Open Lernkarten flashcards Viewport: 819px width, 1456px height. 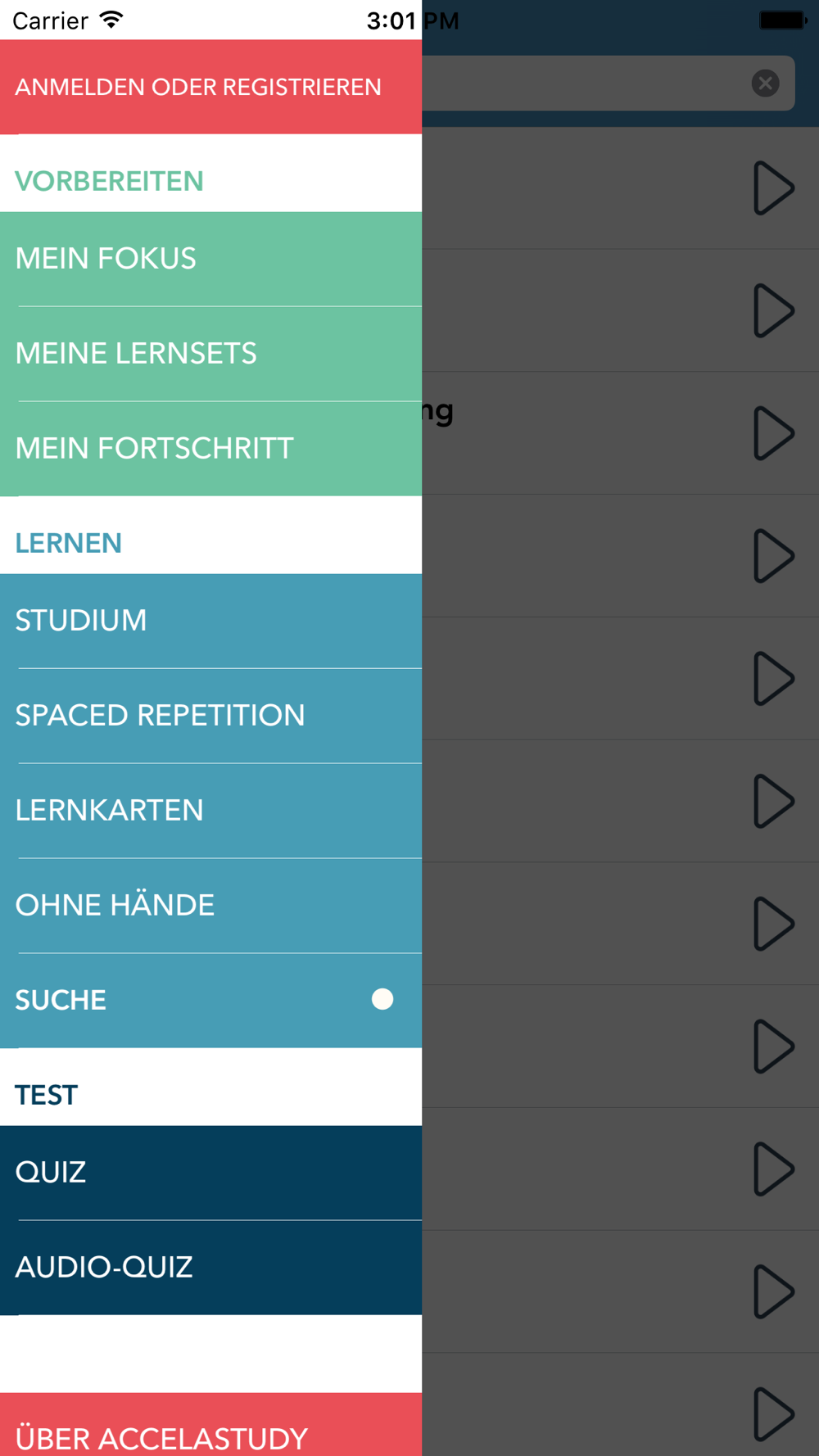[x=210, y=811]
